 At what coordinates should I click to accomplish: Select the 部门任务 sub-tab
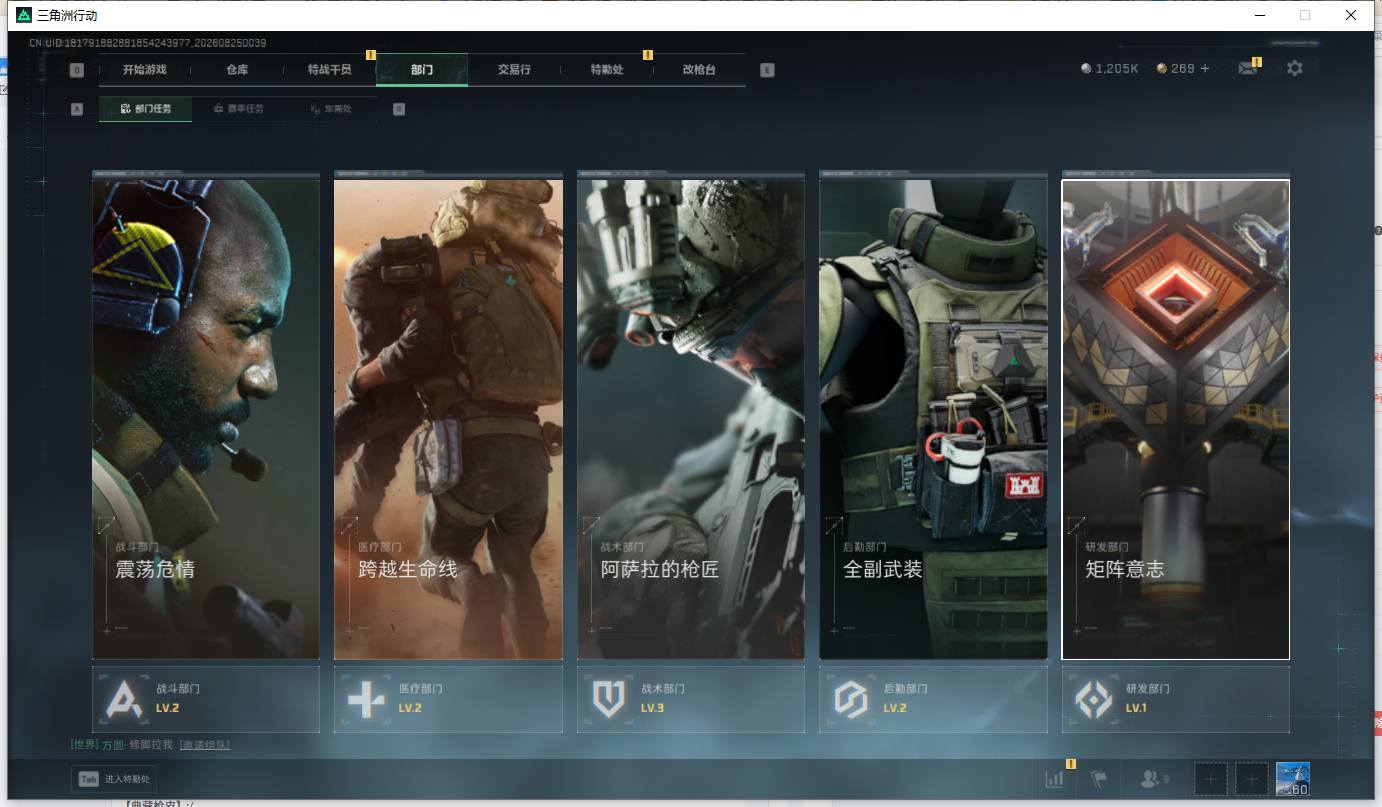145,108
